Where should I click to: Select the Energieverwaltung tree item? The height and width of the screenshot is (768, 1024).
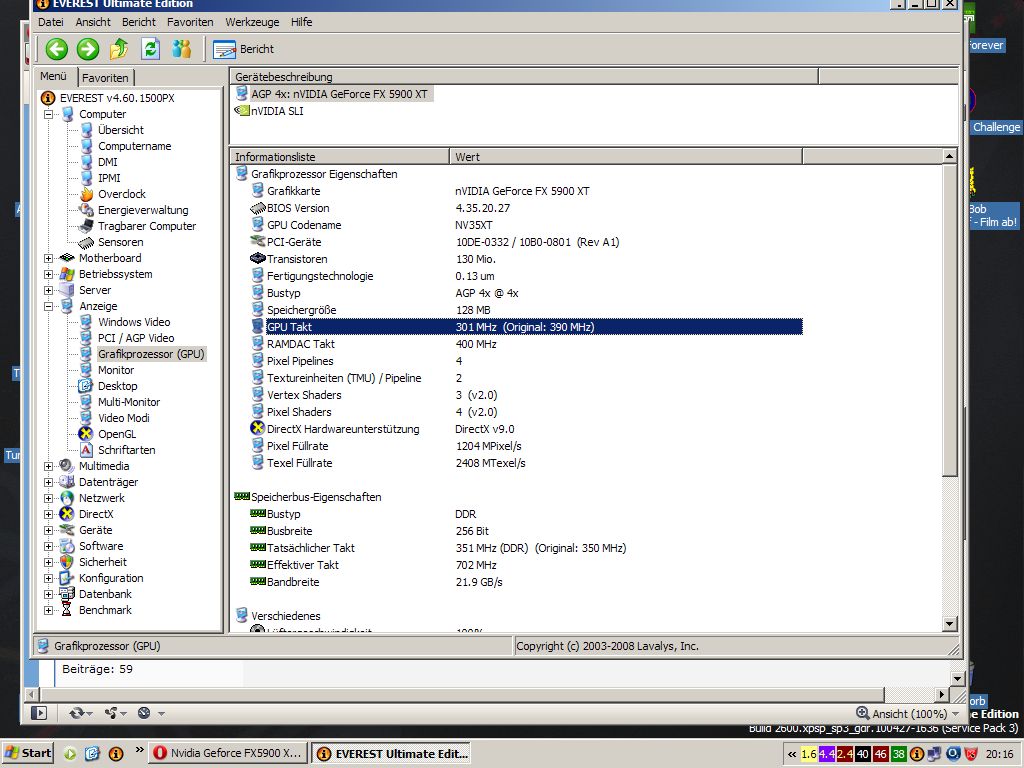pos(143,210)
